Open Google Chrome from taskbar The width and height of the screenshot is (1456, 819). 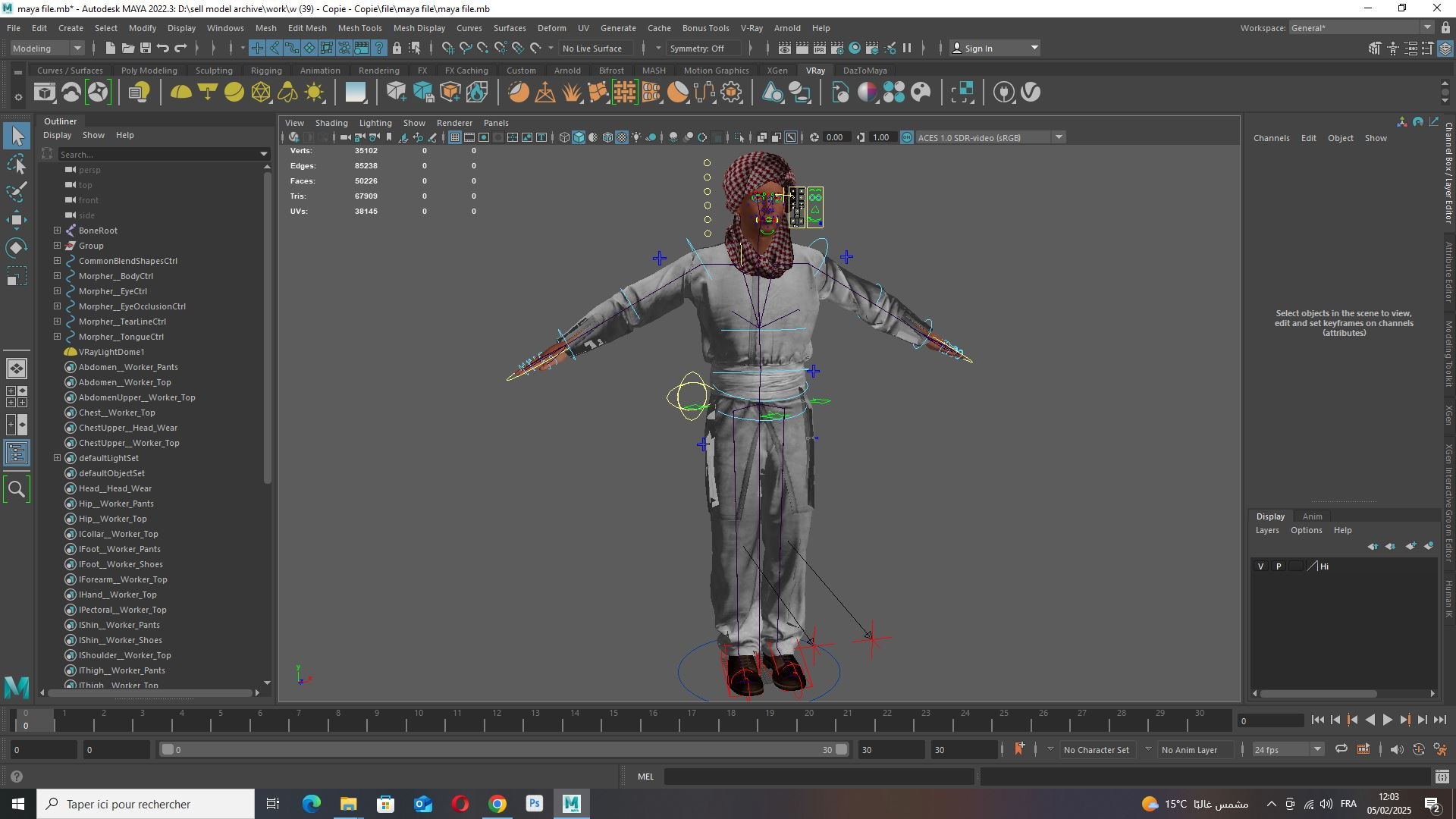[497, 804]
